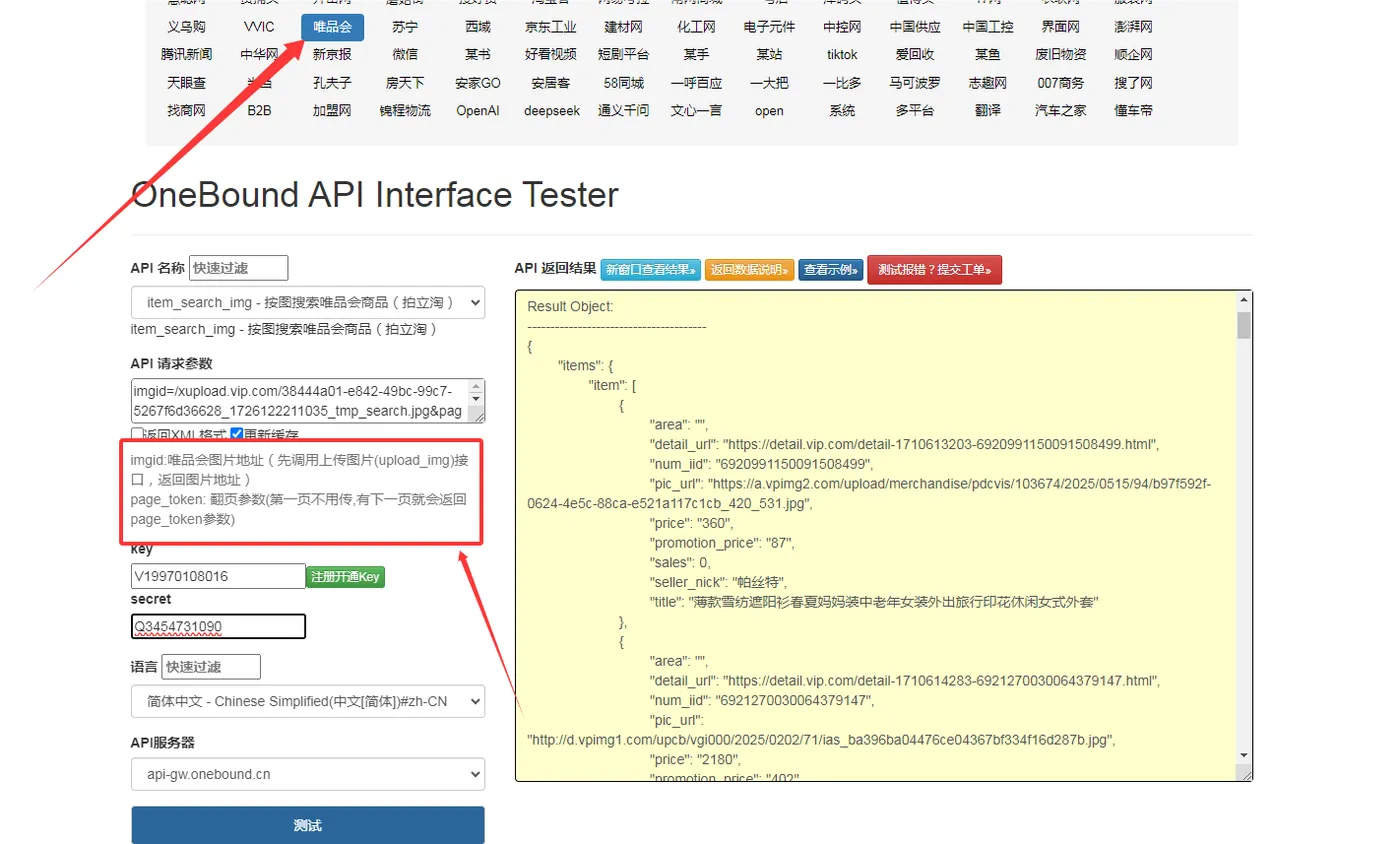Open the 天眼查 tab
The width and height of the screenshot is (1400, 844).
click(186, 83)
